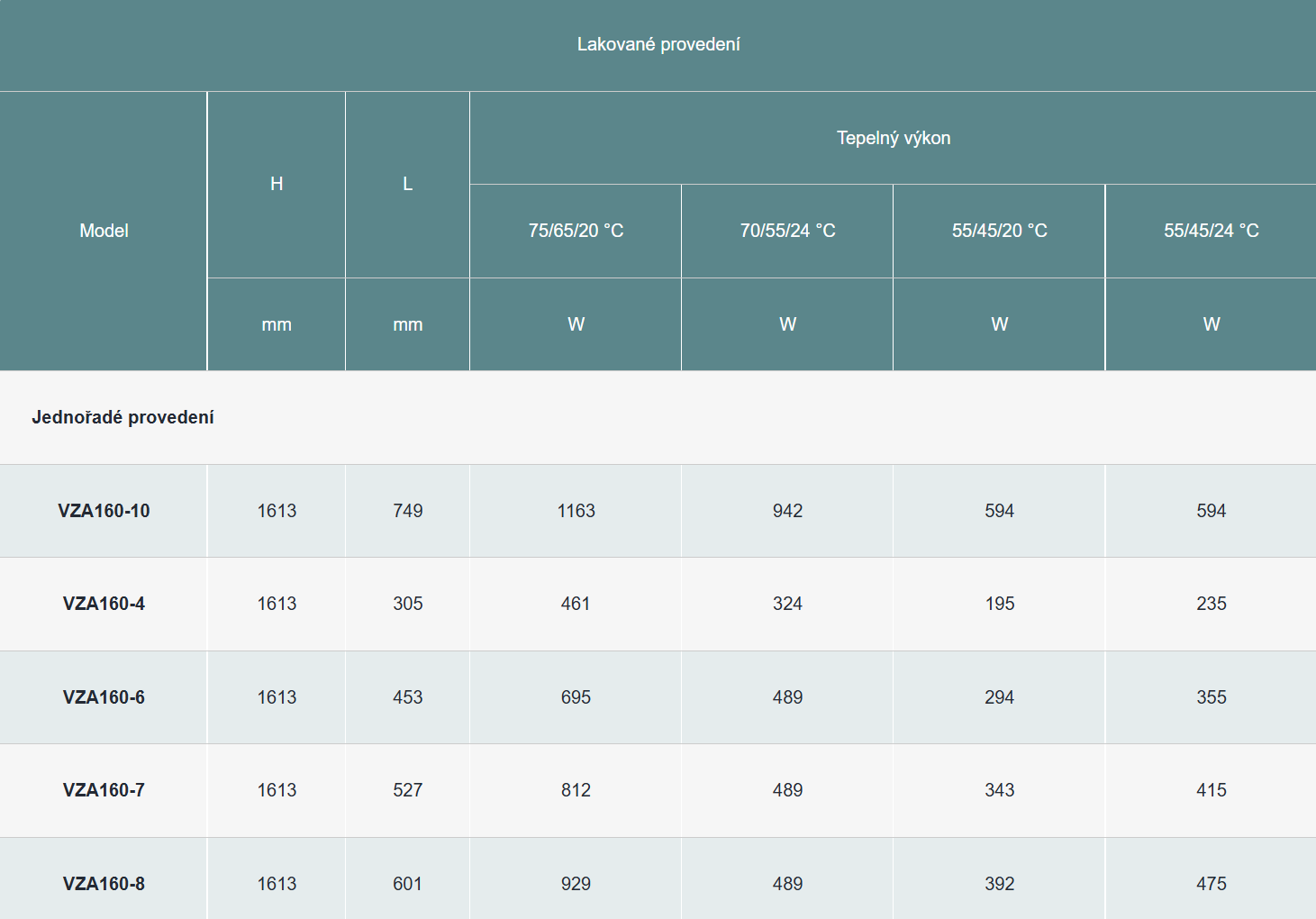
Task: Click the 'Jednořadé provedení' section heading
Action: pos(123,417)
